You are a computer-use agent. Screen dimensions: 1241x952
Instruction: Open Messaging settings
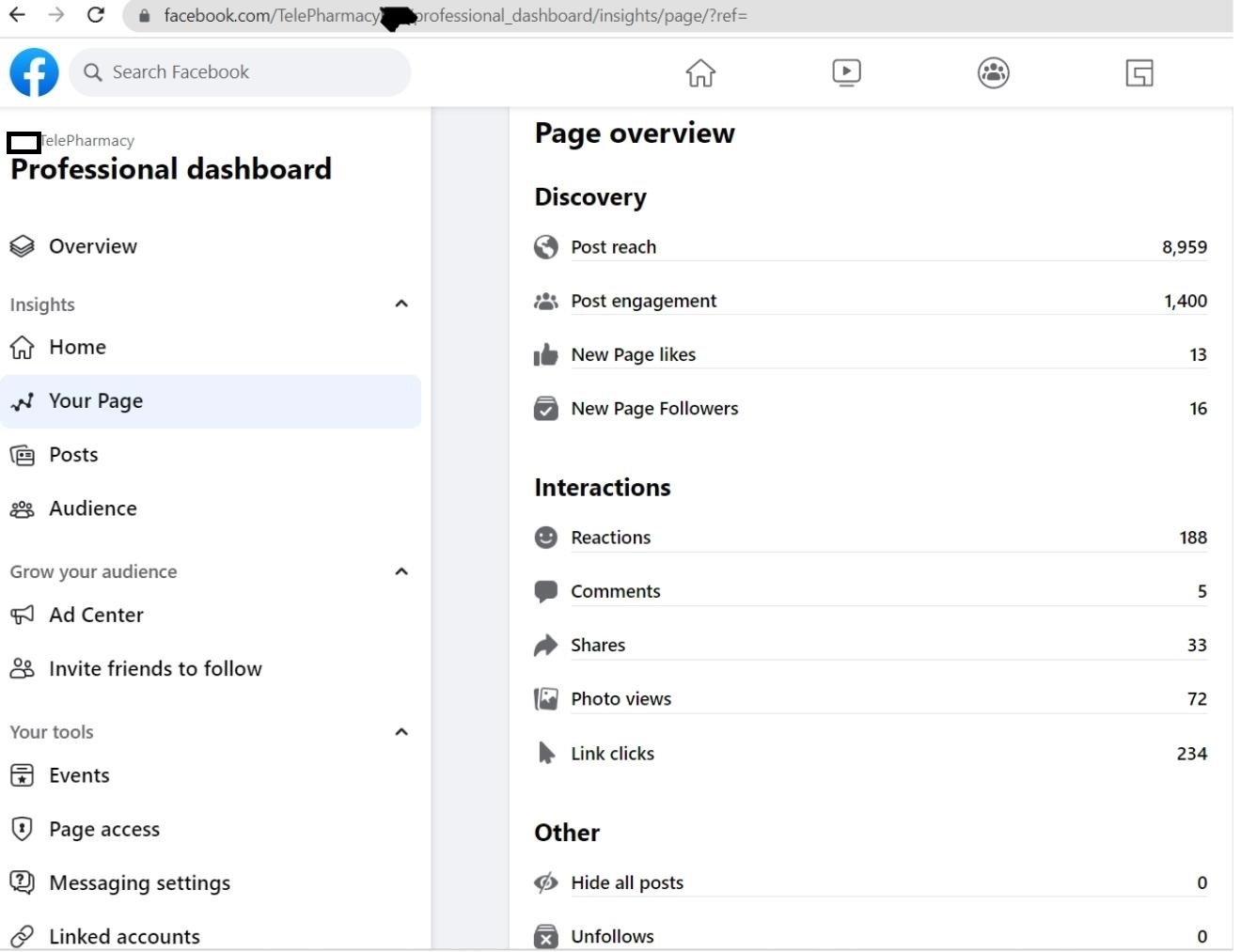(x=139, y=883)
